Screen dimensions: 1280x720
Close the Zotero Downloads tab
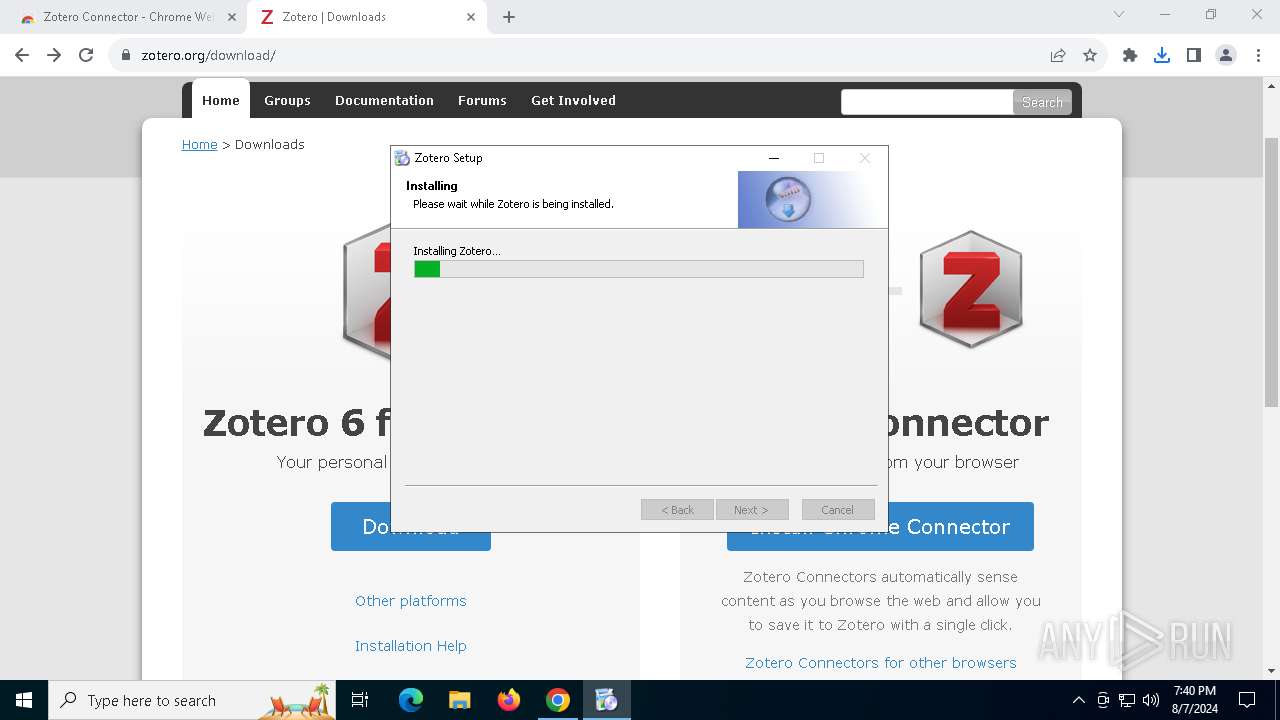tap(471, 17)
